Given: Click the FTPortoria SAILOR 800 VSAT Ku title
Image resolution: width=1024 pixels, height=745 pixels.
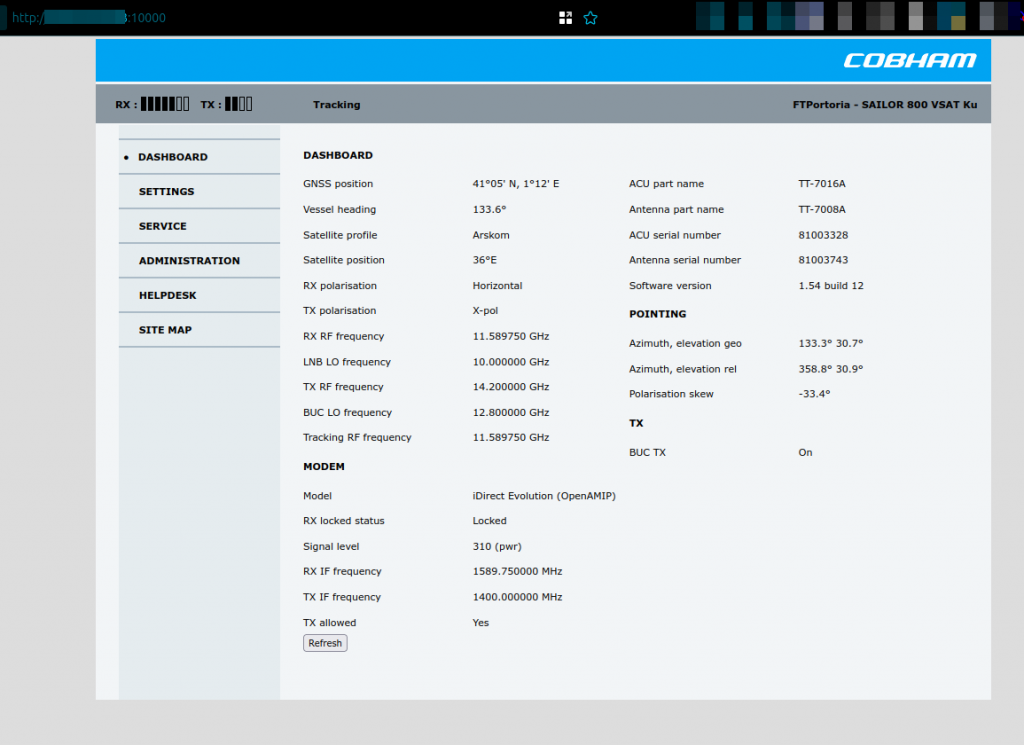Looking at the screenshot, I should point(884,105).
